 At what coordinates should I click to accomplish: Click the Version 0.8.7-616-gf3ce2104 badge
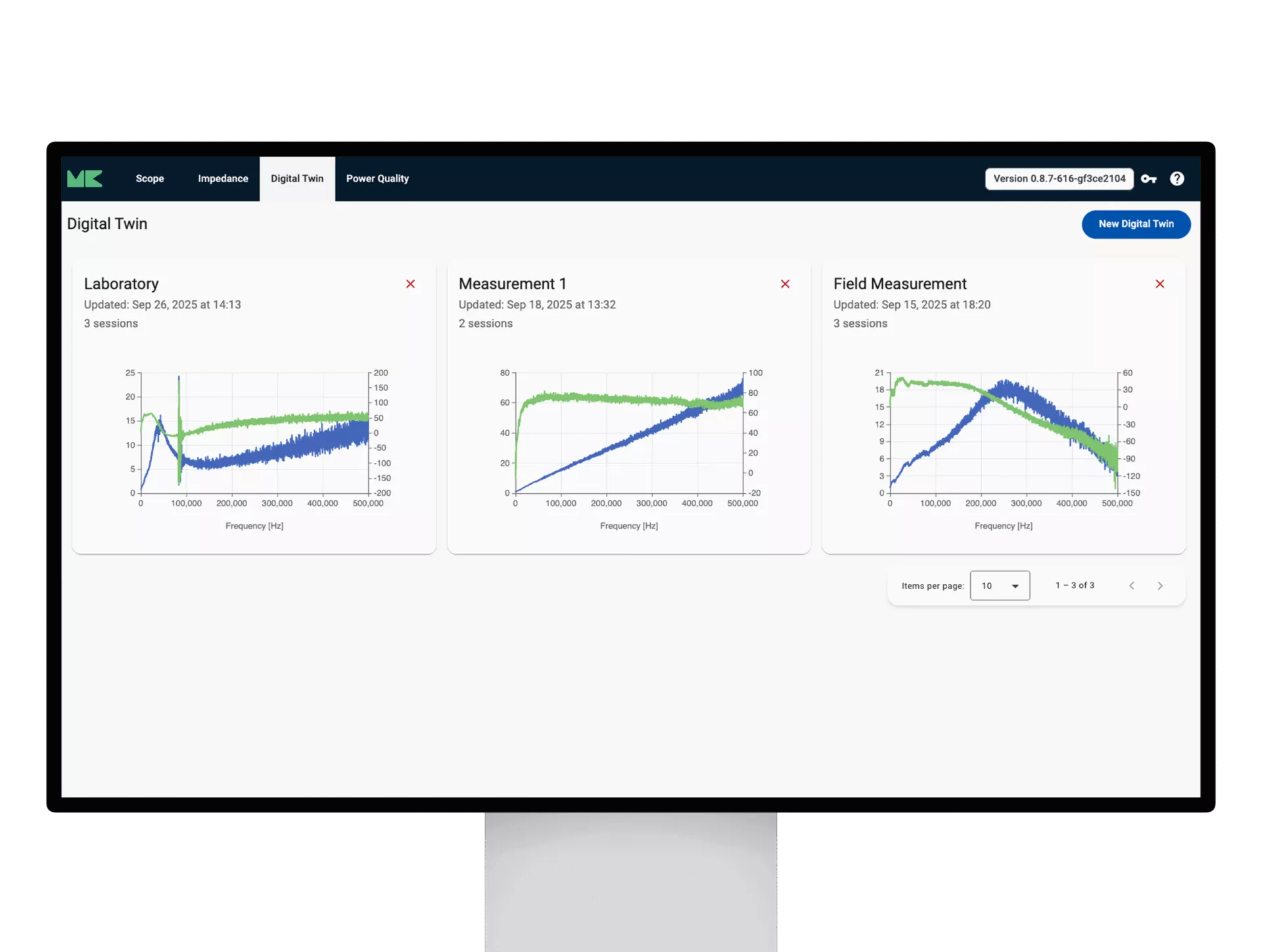coord(1060,179)
